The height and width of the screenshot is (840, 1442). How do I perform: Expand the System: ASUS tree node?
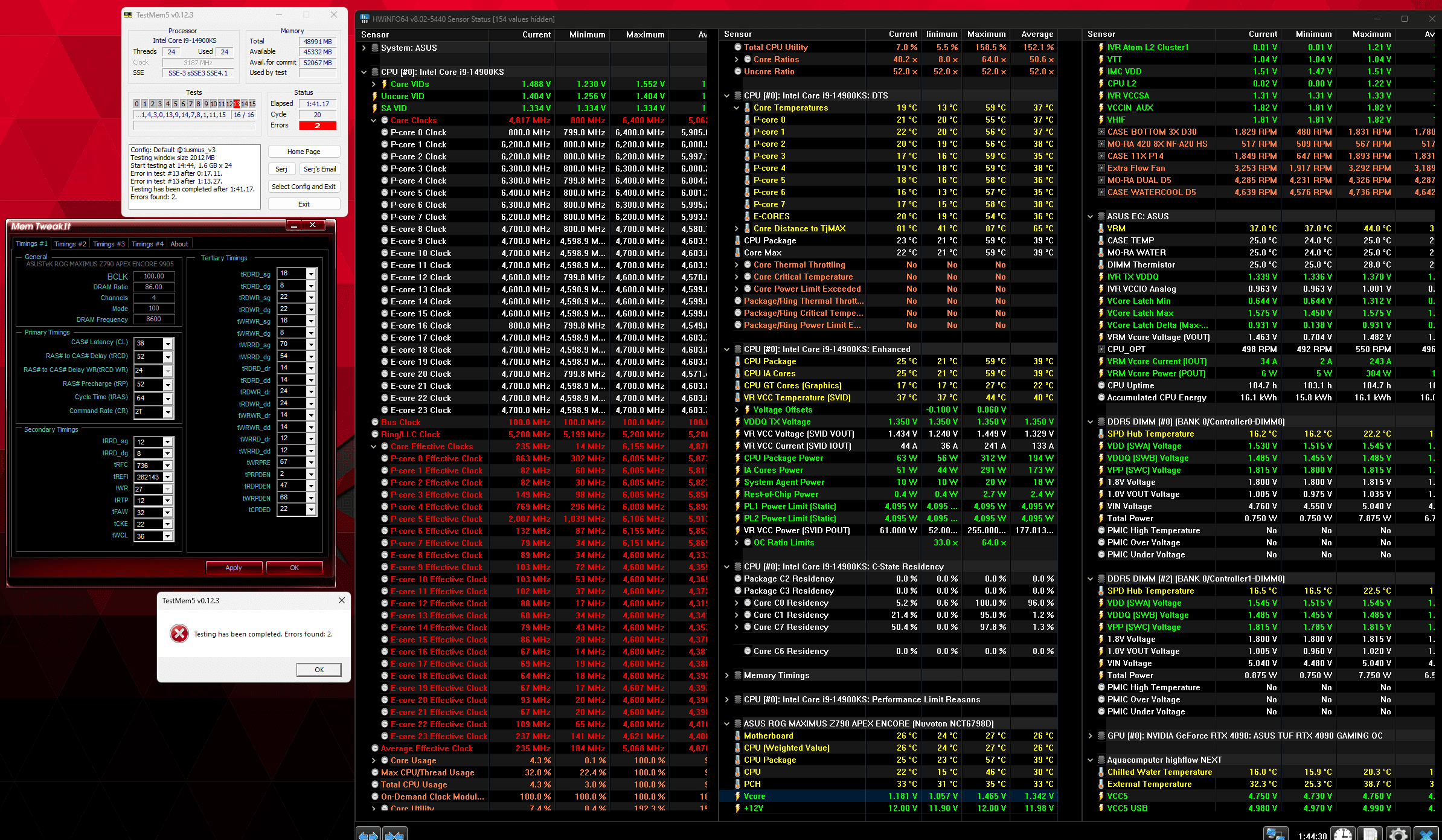[364, 48]
